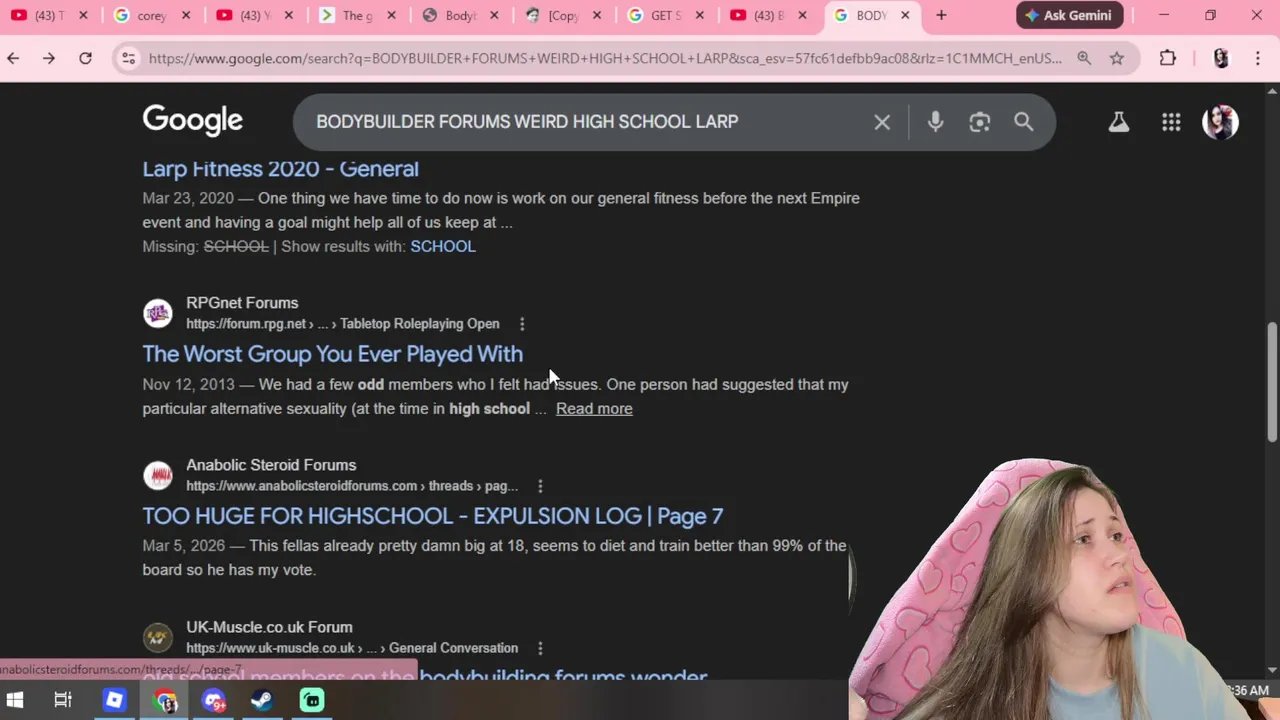Image resolution: width=1280 pixels, height=720 pixels.
Task: Open Chrome profile avatar in toolbar
Action: pos(1220,58)
